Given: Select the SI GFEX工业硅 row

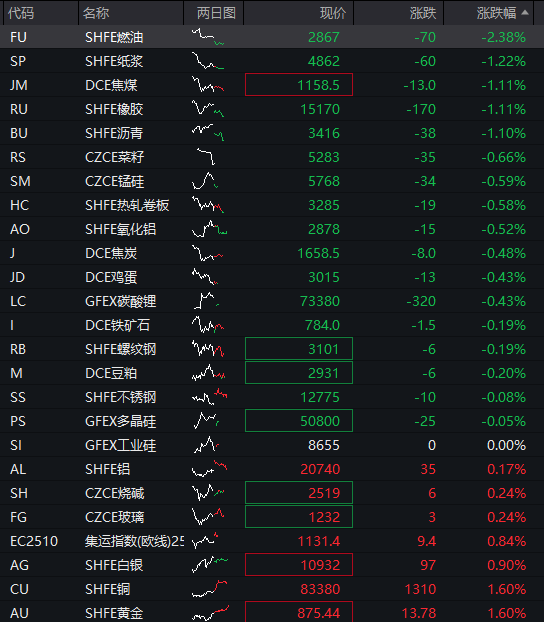Looking at the screenshot, I should 272,445.
